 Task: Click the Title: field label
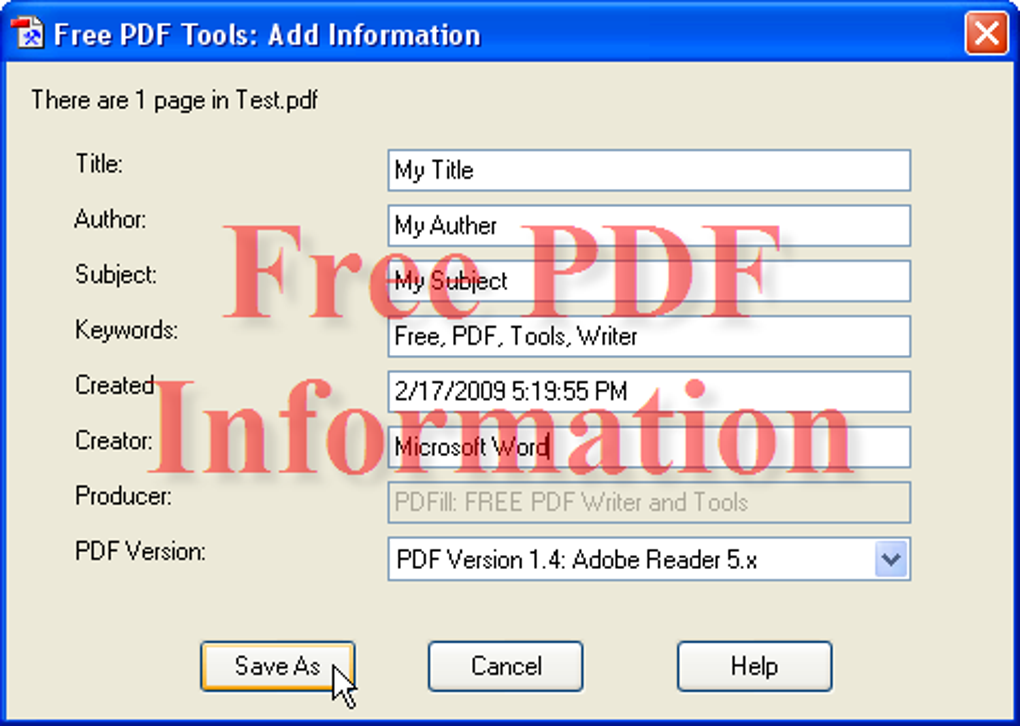99,164
